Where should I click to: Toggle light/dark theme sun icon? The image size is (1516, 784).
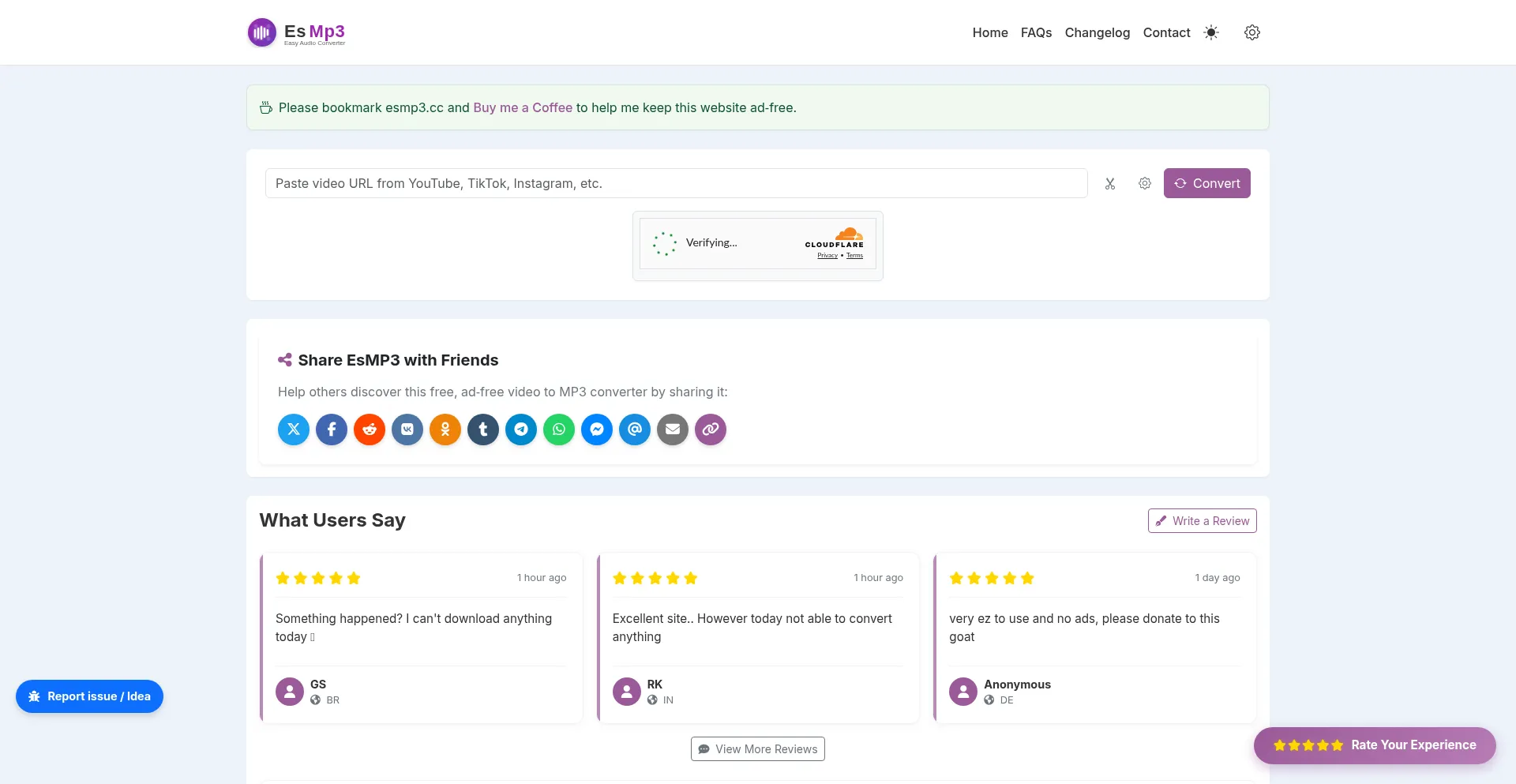click(x=1211, y=32)
